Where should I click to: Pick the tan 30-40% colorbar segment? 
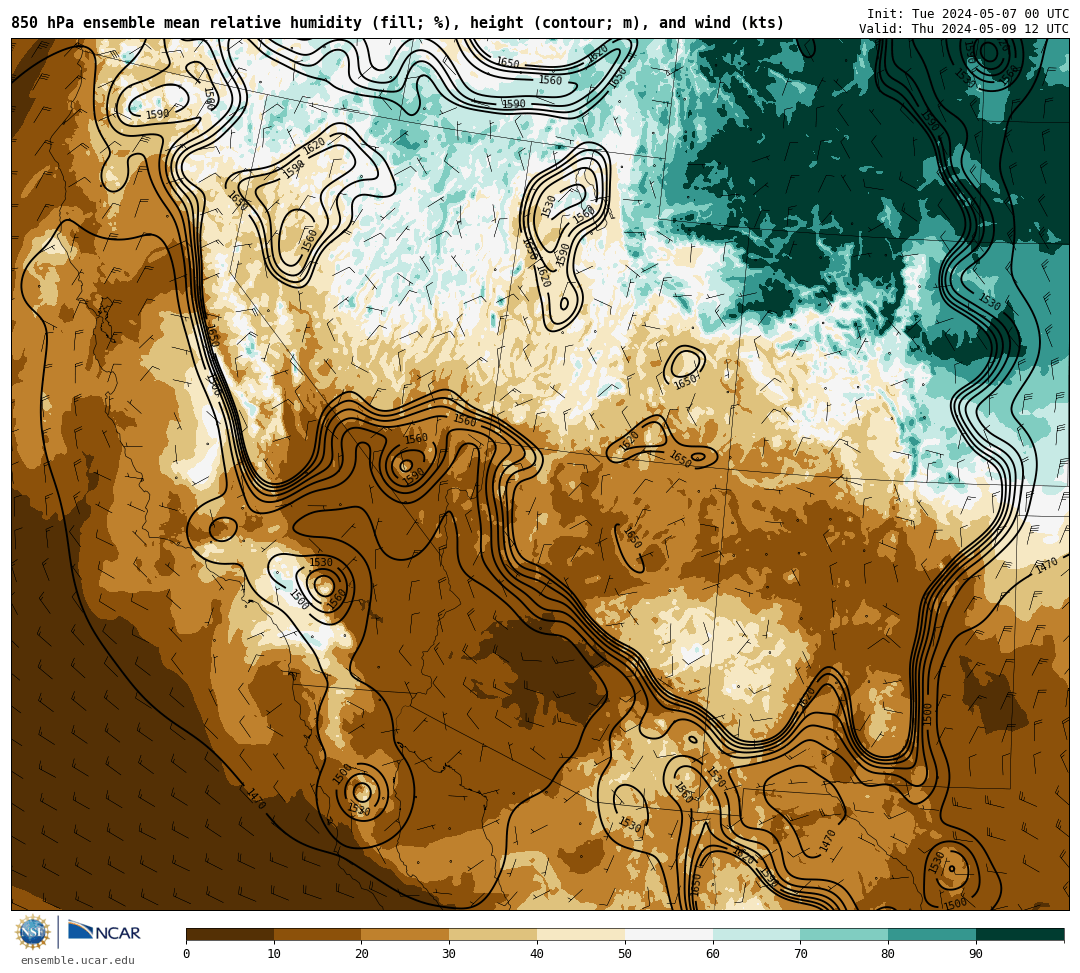click(x=493, y=934)
